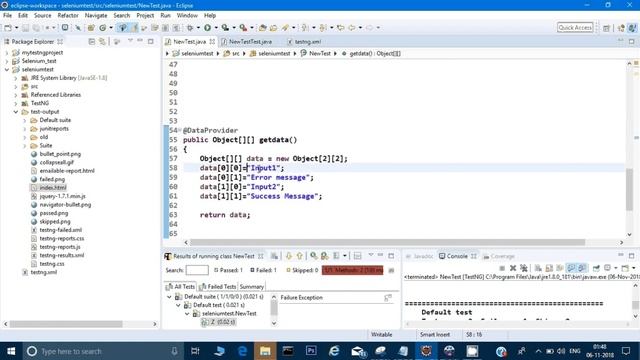Open the Run button dropdown arrow
Screen dimensions: 640x360
point(216,28)
